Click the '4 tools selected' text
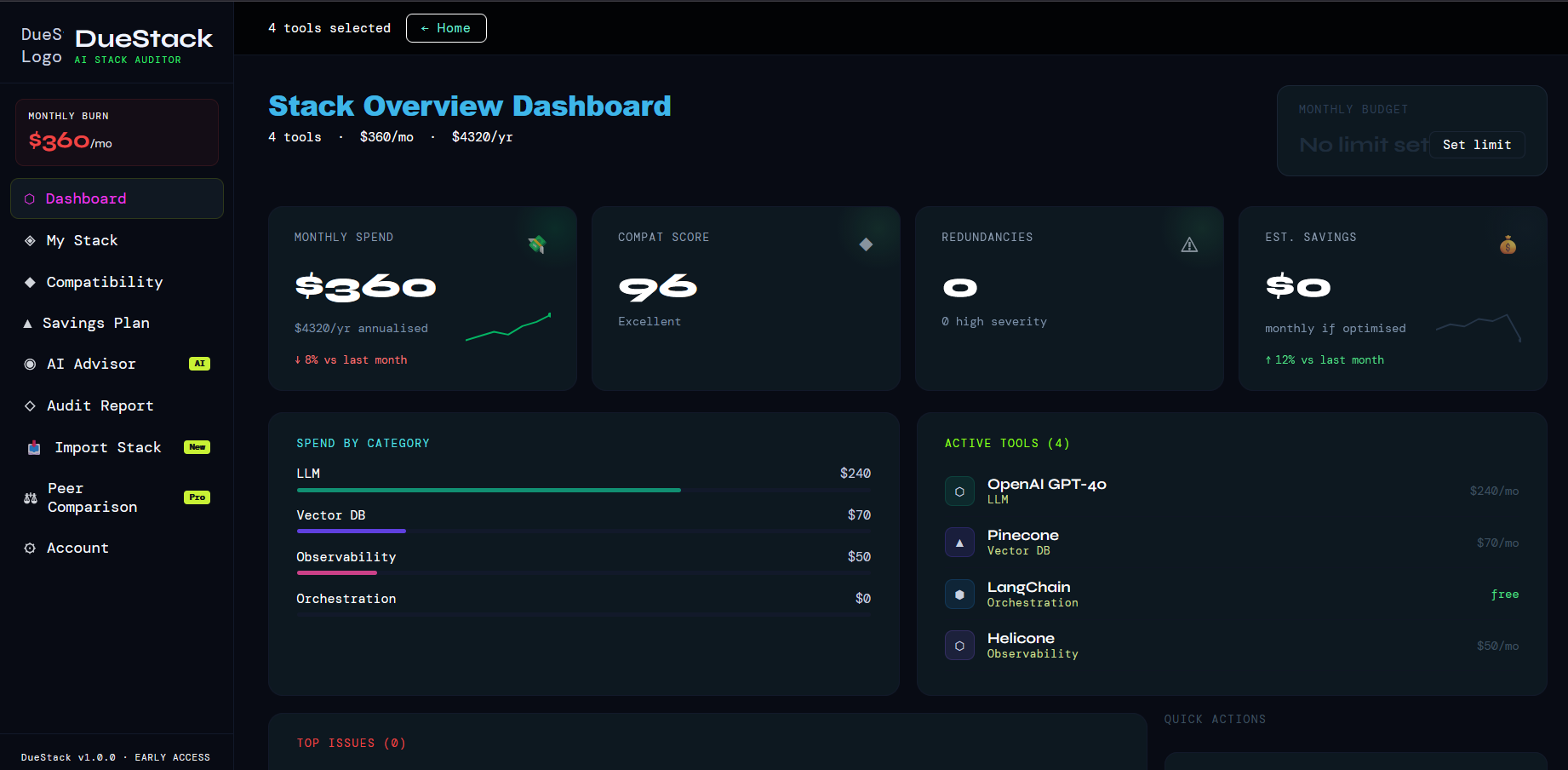Viewport: 1568px width, 770px height. 329,28
